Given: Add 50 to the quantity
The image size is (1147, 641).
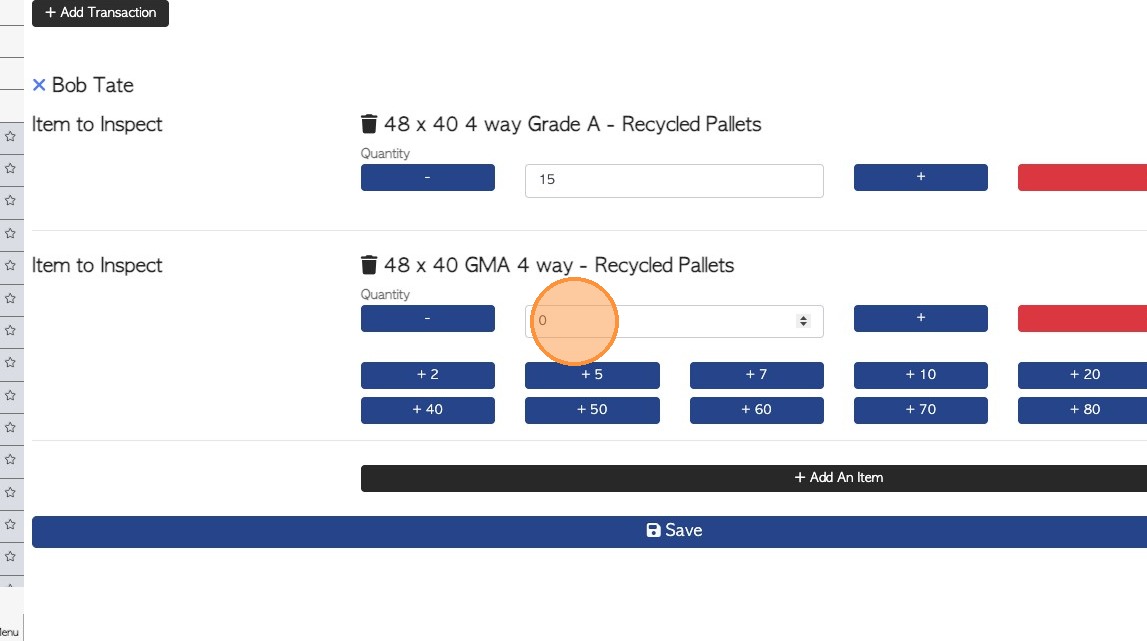Looking at the screenshot, I should tap(592, 410).
